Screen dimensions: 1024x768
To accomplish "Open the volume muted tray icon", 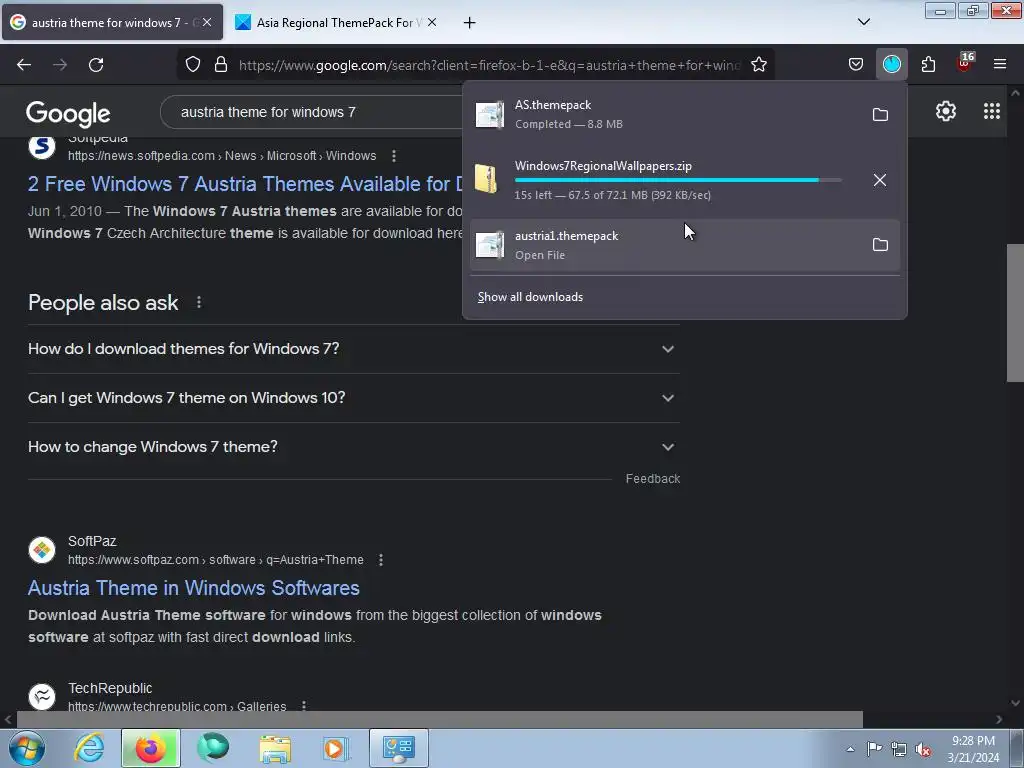I will pos(923,750).
